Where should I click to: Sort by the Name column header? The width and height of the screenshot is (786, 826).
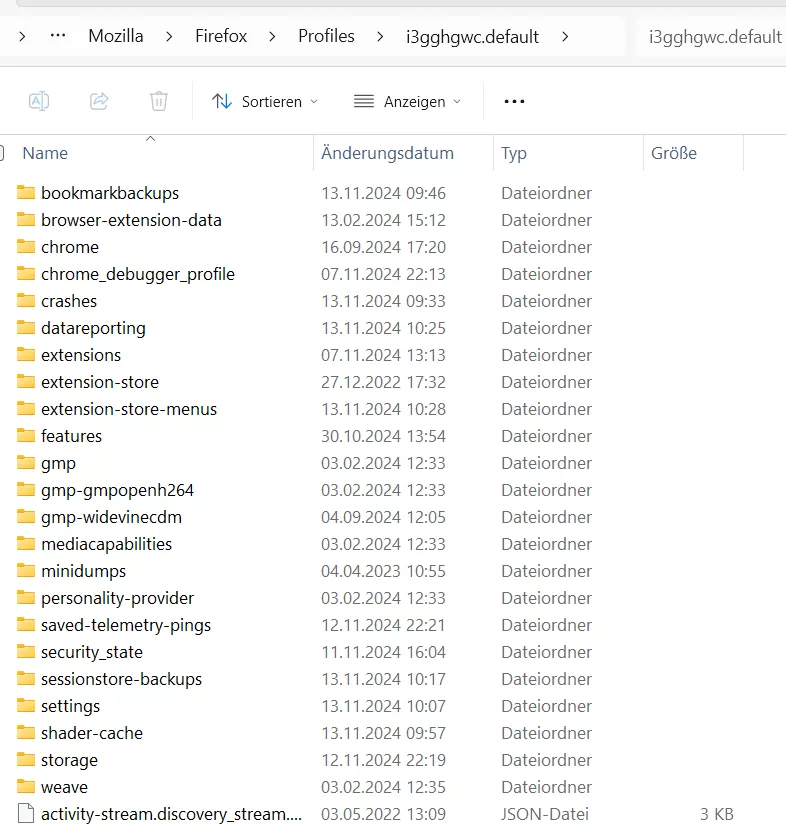coord(45,153)
